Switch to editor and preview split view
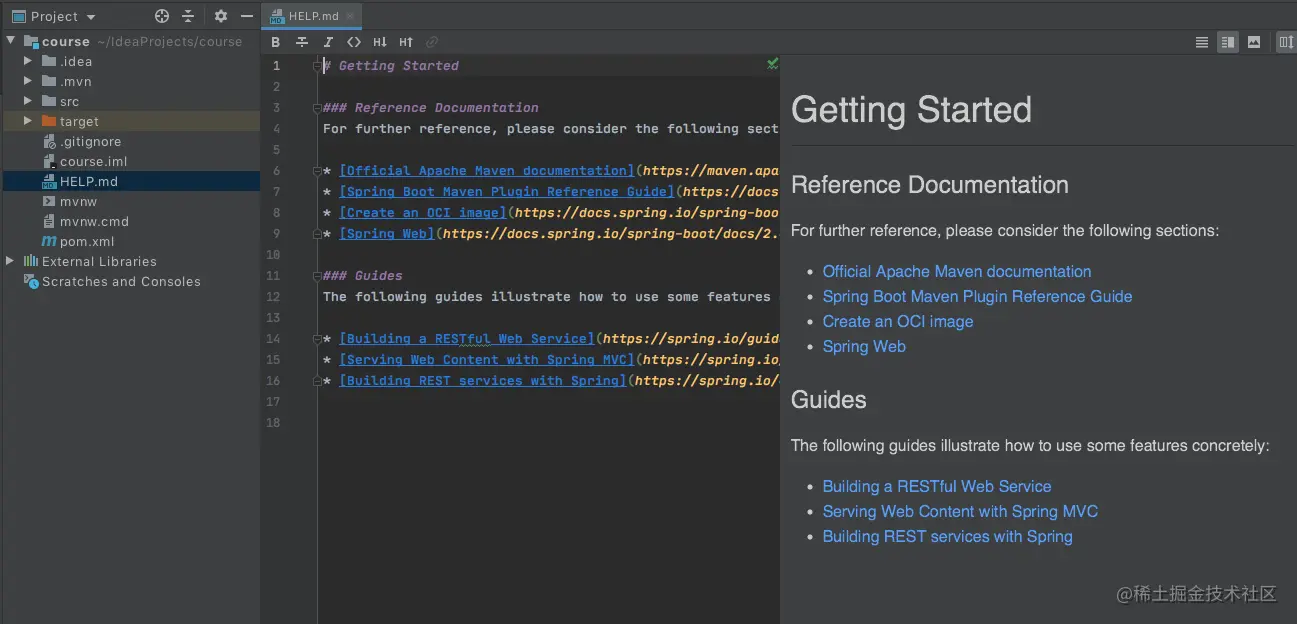This screenshot has height=624, width=1297. (1228, 42)
